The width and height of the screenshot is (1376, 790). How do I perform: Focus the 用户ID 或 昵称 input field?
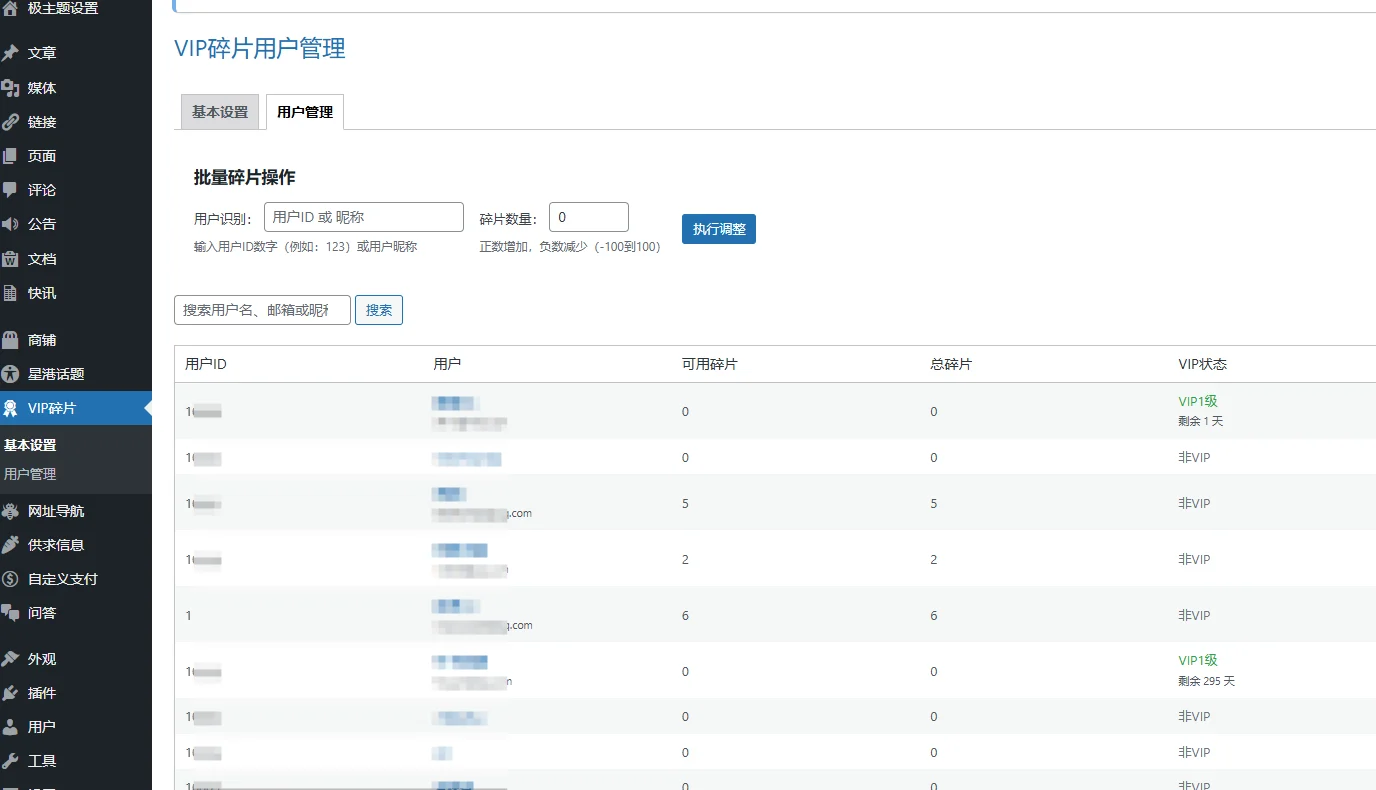[x=364, y=217]
